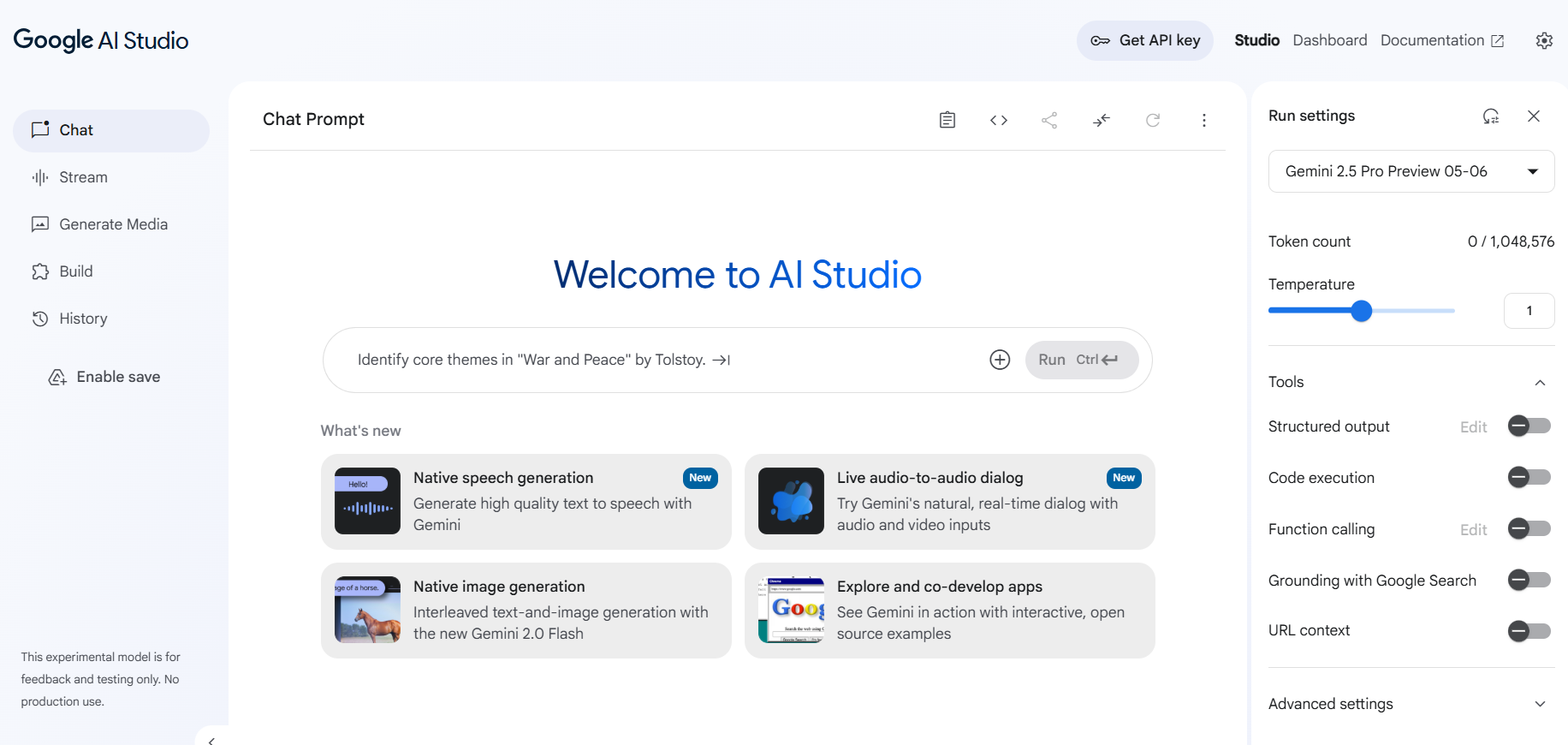This screenshot has height=745, width=1568.
Task: Click the compare mode arrows icon
Action: (1102, 120)
